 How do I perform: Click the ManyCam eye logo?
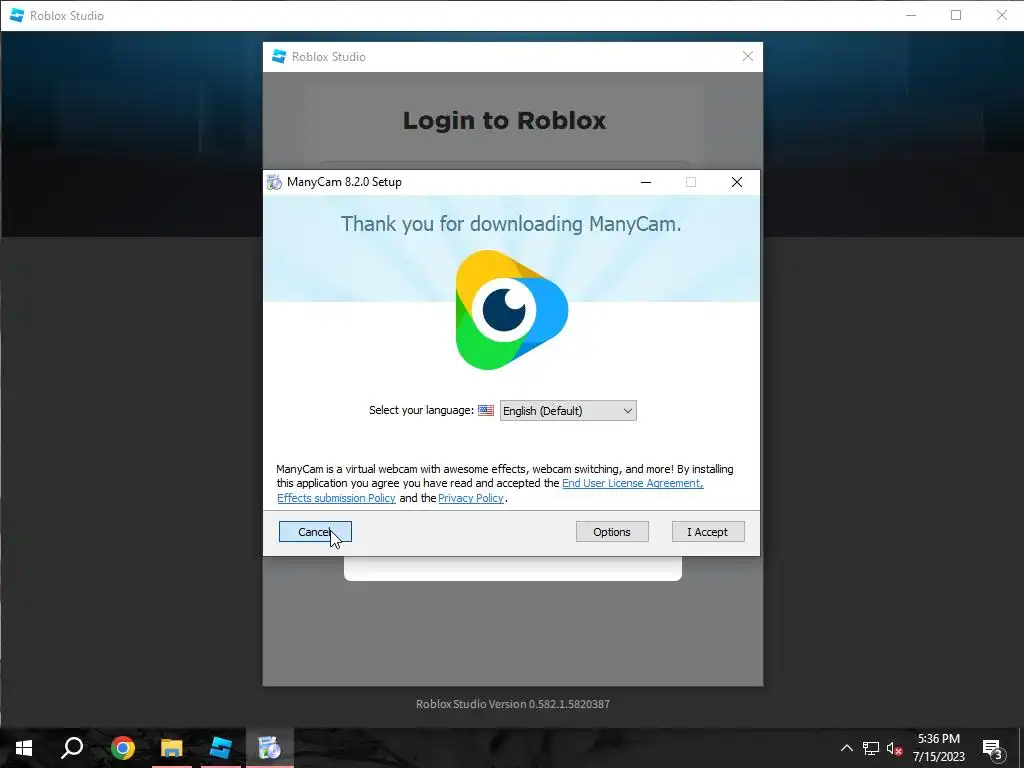point(511,310)
